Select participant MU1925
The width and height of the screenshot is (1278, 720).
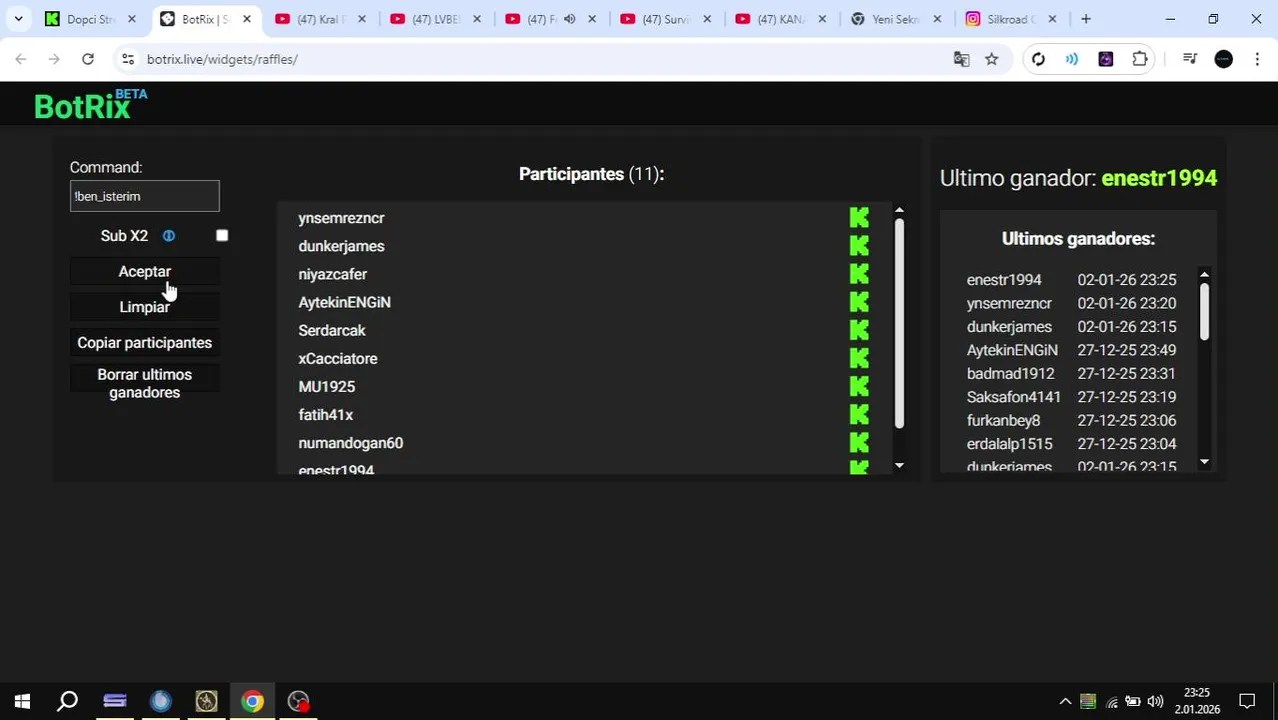(x=326, y=386)
